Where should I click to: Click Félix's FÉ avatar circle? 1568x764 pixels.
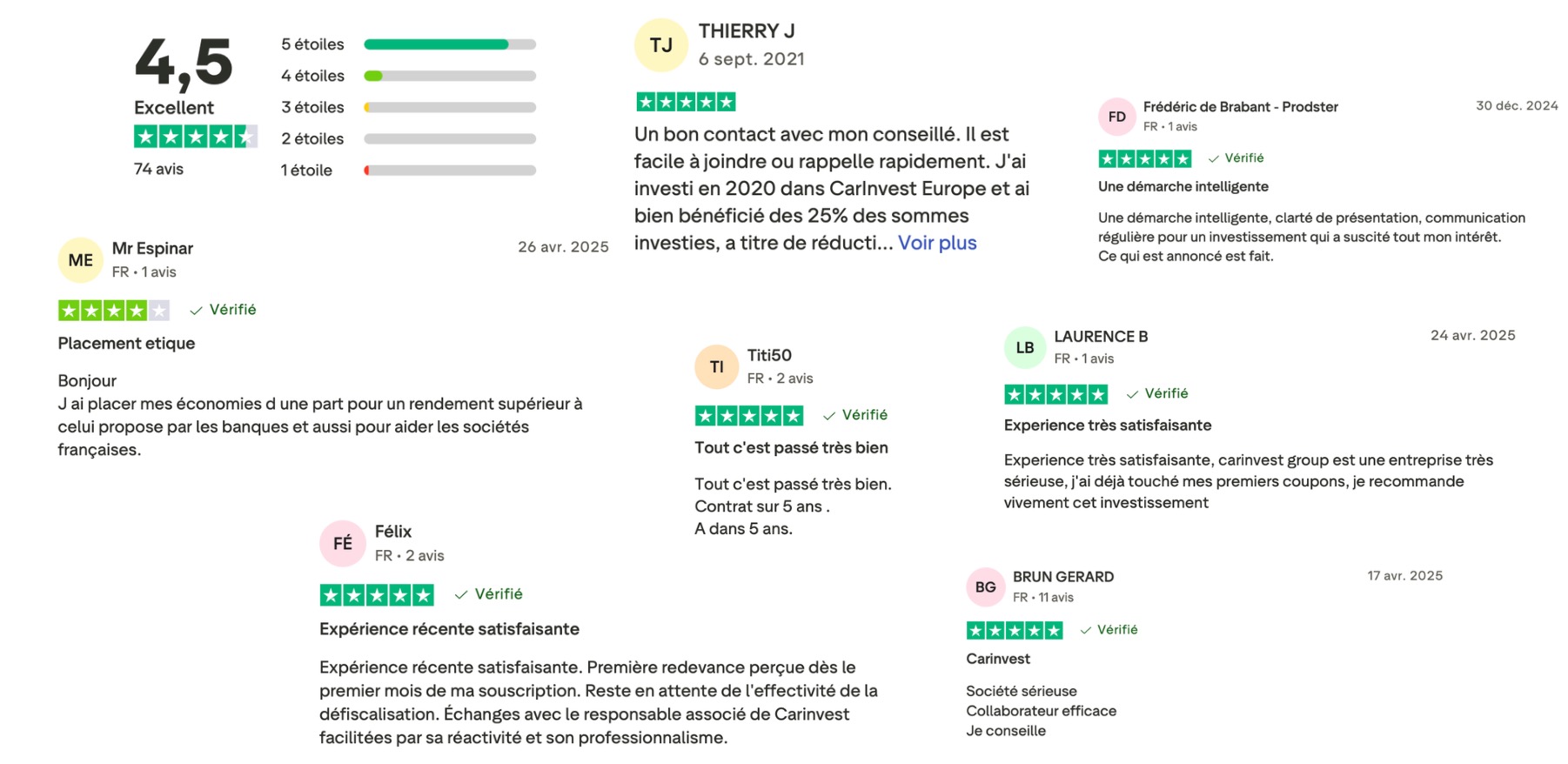(343, 543)
